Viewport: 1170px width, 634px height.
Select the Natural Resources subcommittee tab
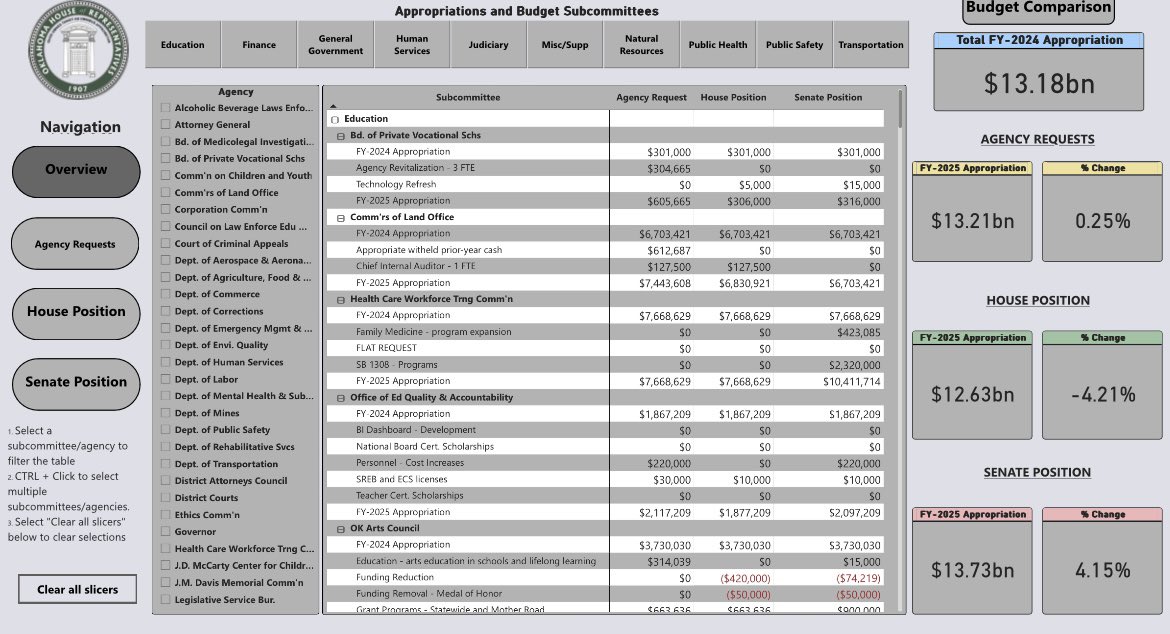(x=642, y=45)
